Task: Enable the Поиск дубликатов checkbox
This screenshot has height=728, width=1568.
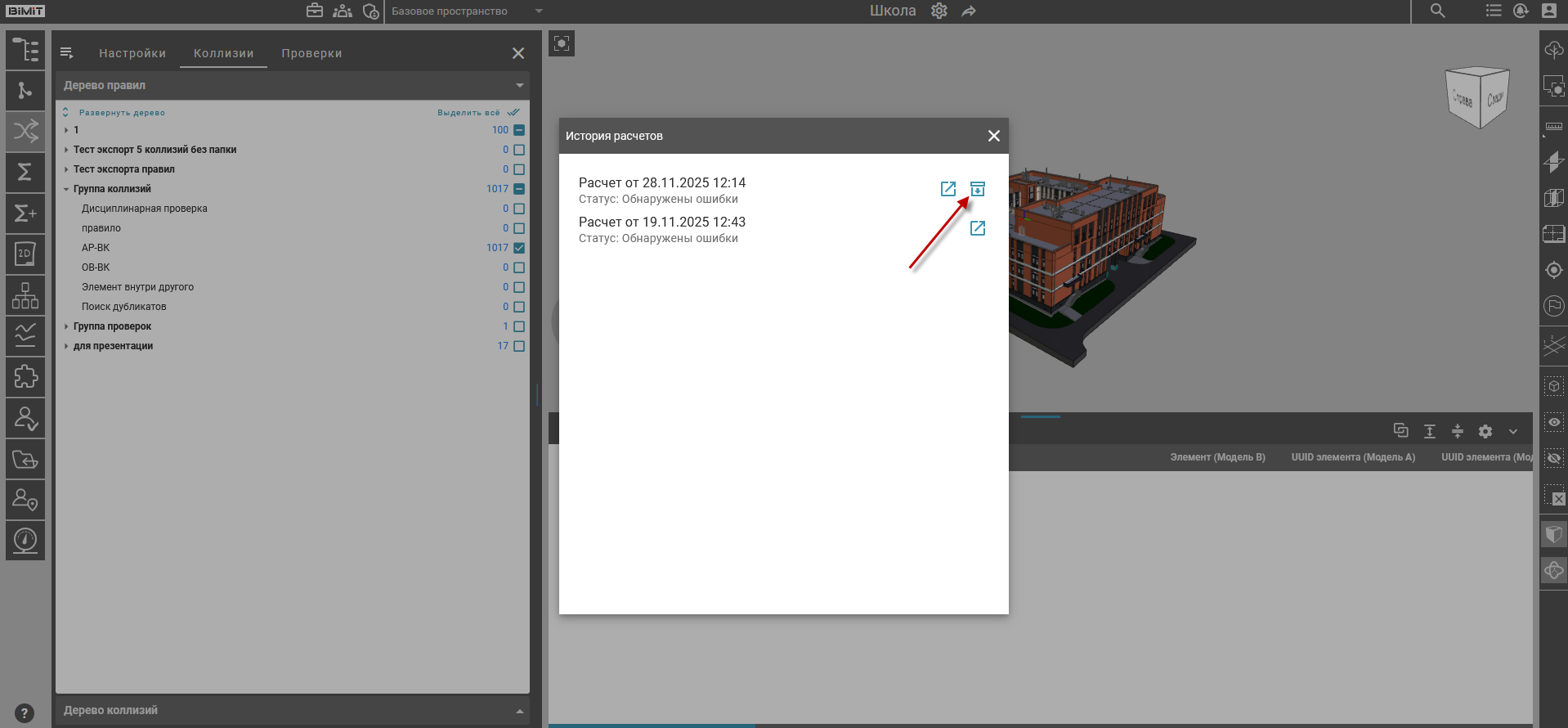Action: pos(519,307)
